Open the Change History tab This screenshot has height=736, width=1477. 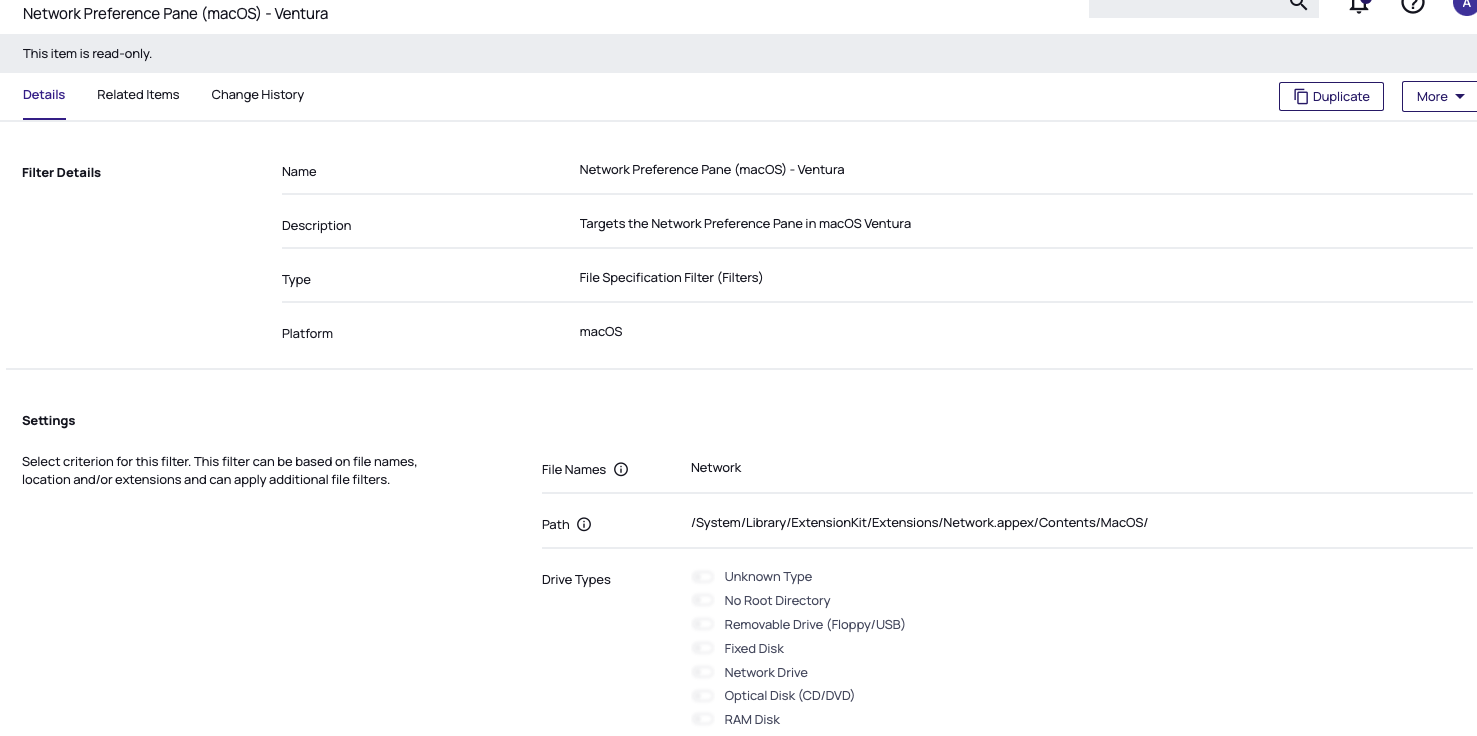coord(258,95)
